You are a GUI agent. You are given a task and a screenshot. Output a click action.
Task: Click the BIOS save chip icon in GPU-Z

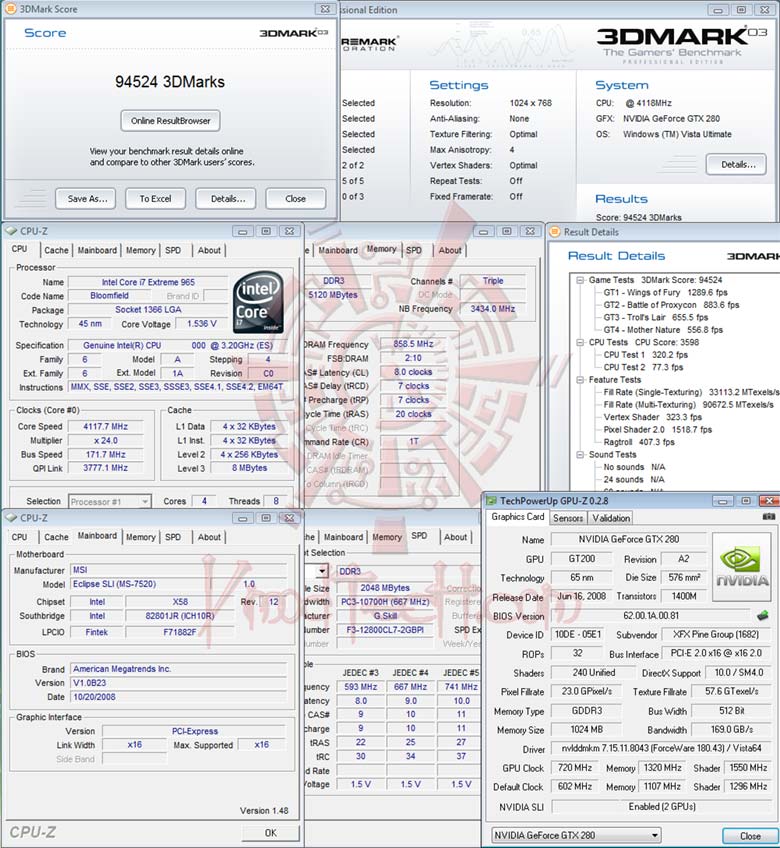coord(763,615)
